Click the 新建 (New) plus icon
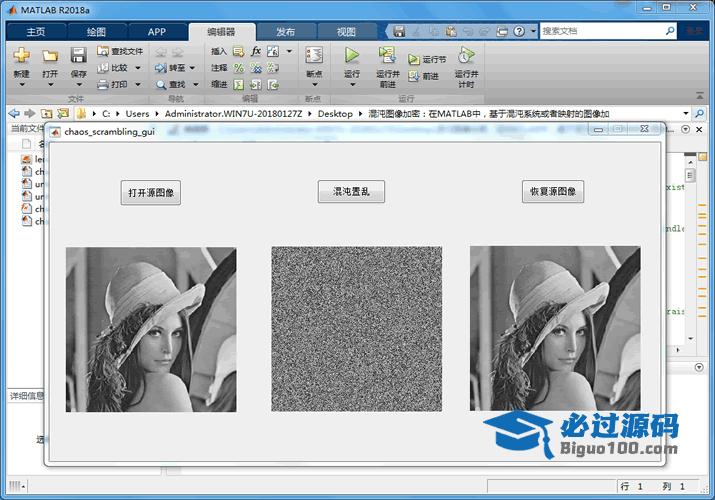Image resolution: width=715 pixels, height=500 pixels. click(x=21, y=56)
